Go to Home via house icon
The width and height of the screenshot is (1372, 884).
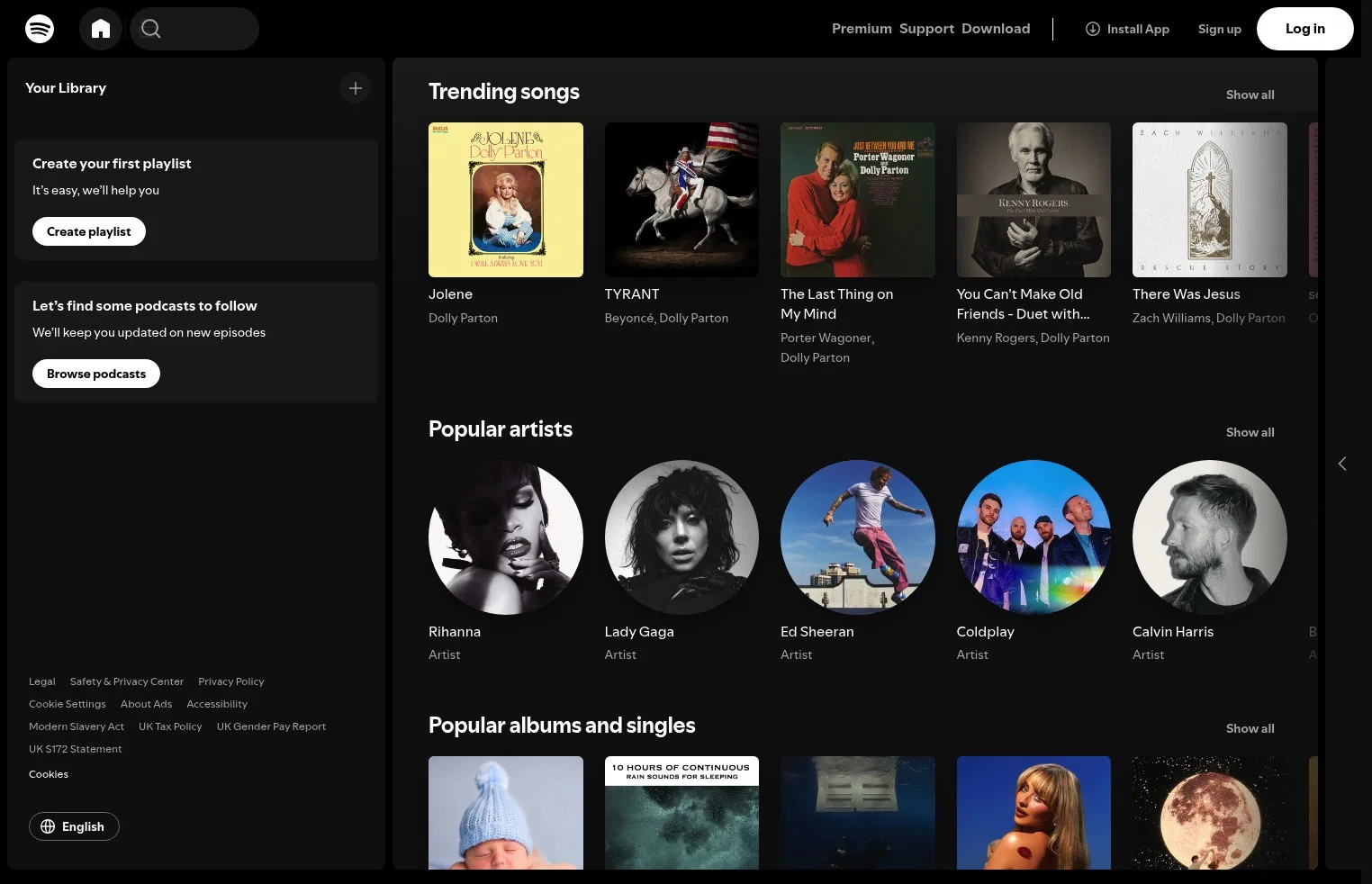[101, 29]
